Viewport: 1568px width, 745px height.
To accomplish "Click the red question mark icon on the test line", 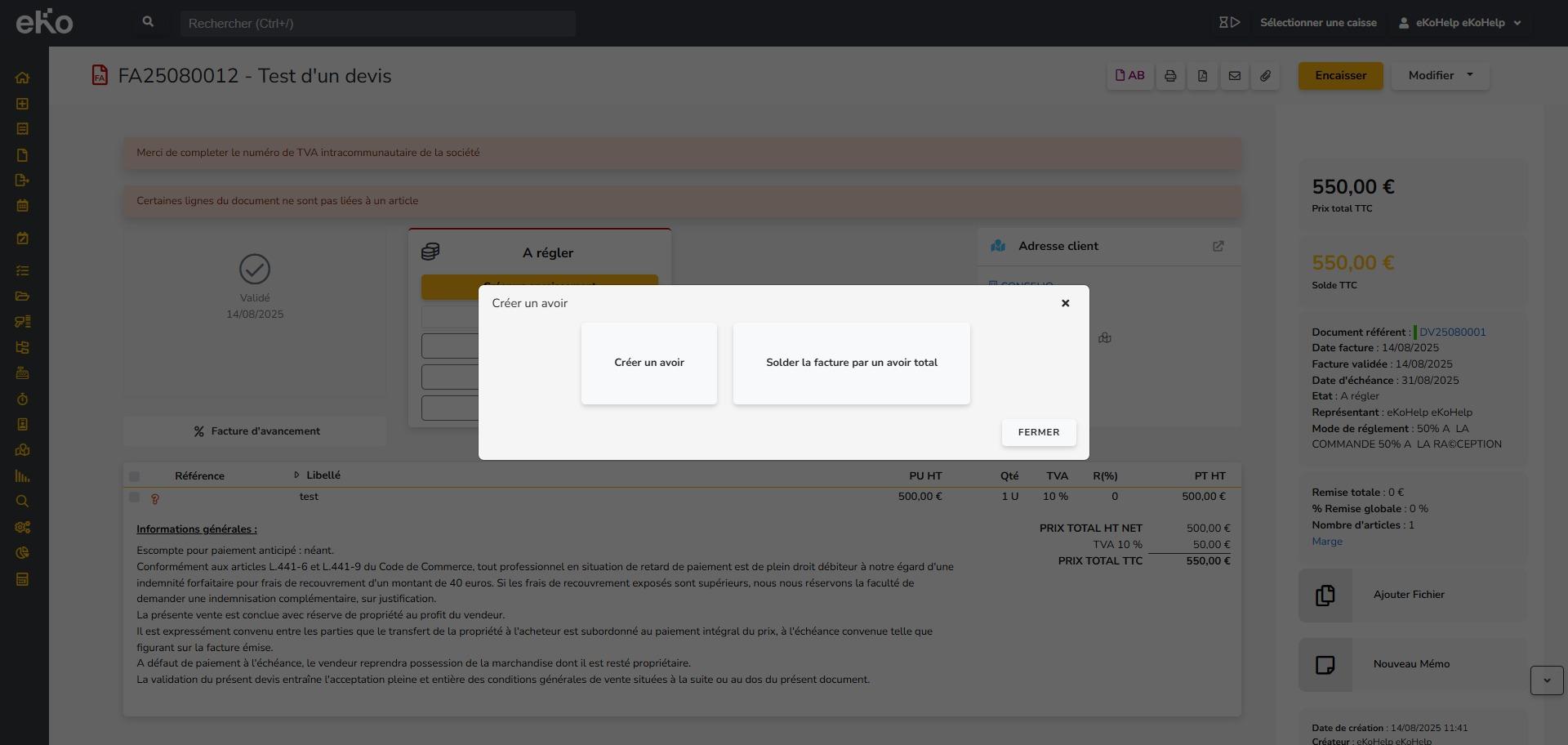I will tap(155, 498).
